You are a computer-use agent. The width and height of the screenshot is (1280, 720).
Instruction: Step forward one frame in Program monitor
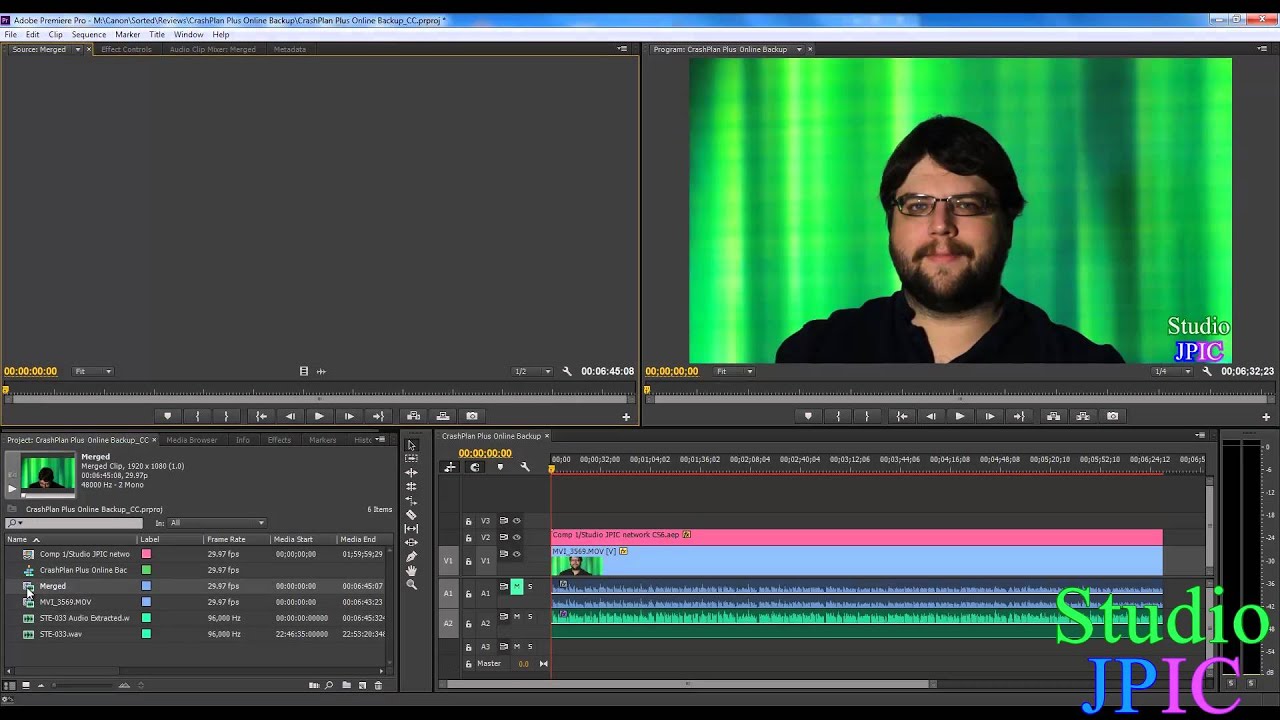[x=989, y=416]
